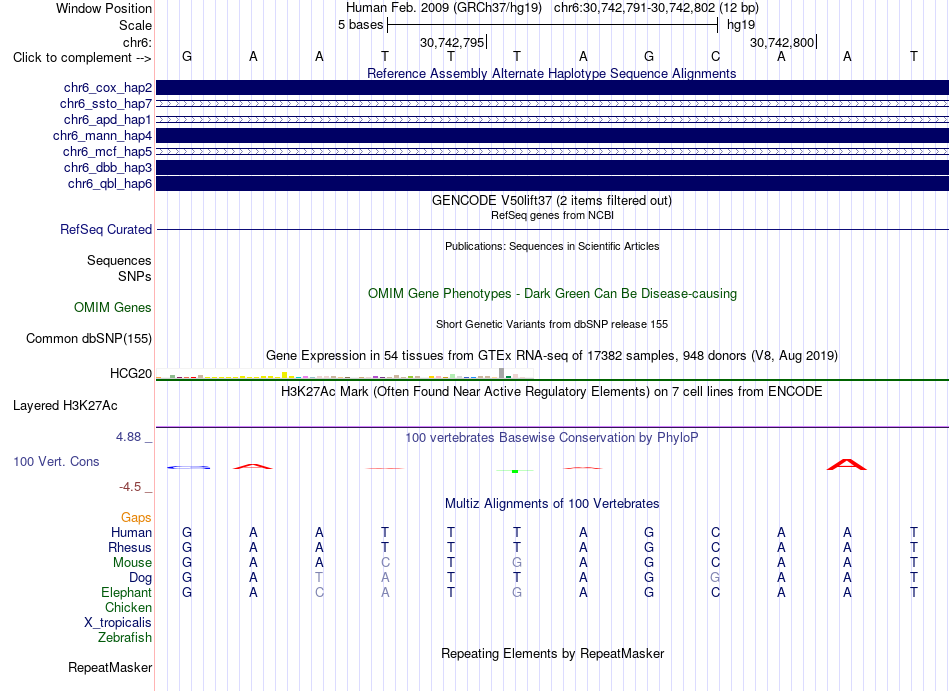Screen dimensions: 950x691
Task: Click the 30,742,800 coordinate marker
Action: point(783,42)
